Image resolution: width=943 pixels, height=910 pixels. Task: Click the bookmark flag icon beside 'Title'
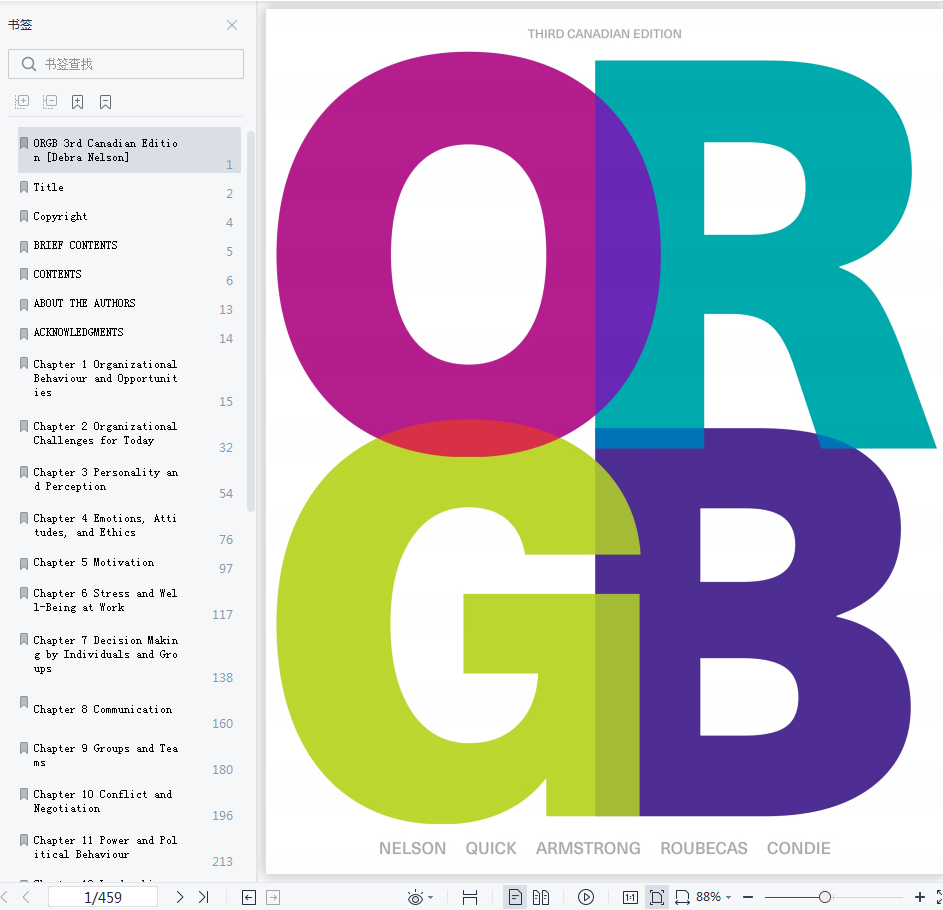tap(24, 187)
